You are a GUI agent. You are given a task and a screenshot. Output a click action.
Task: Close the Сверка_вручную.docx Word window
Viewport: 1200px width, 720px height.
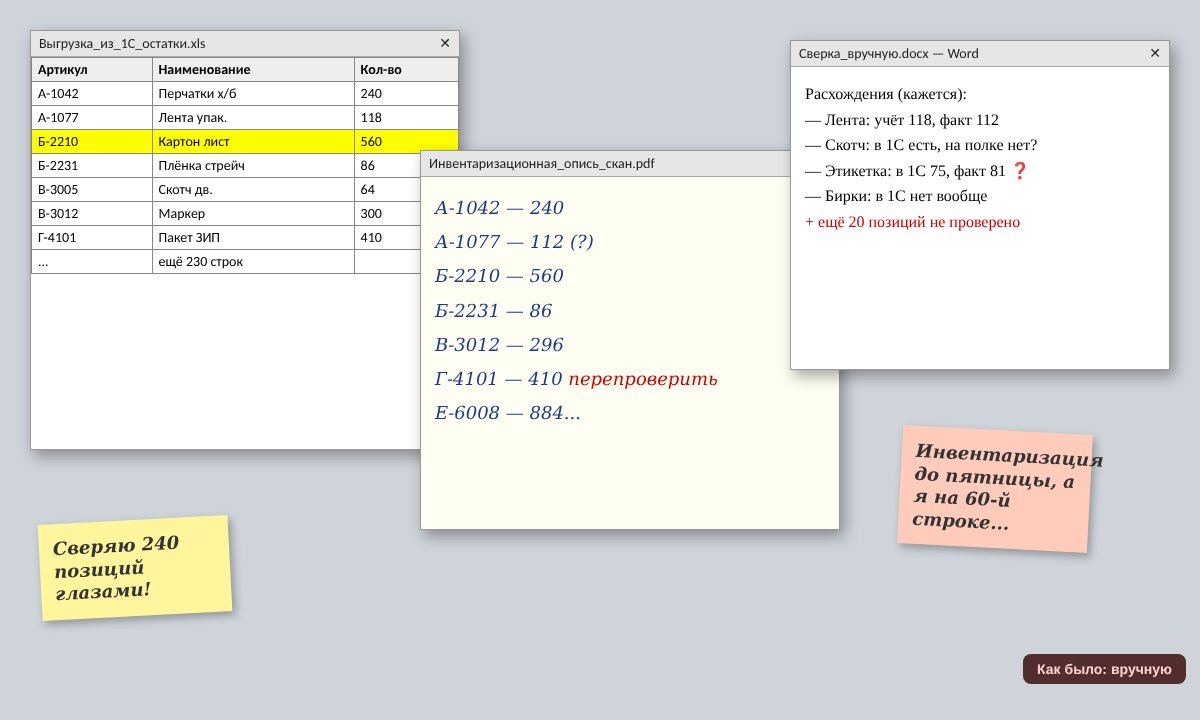pyautogui.click(x=1155, y=53)
